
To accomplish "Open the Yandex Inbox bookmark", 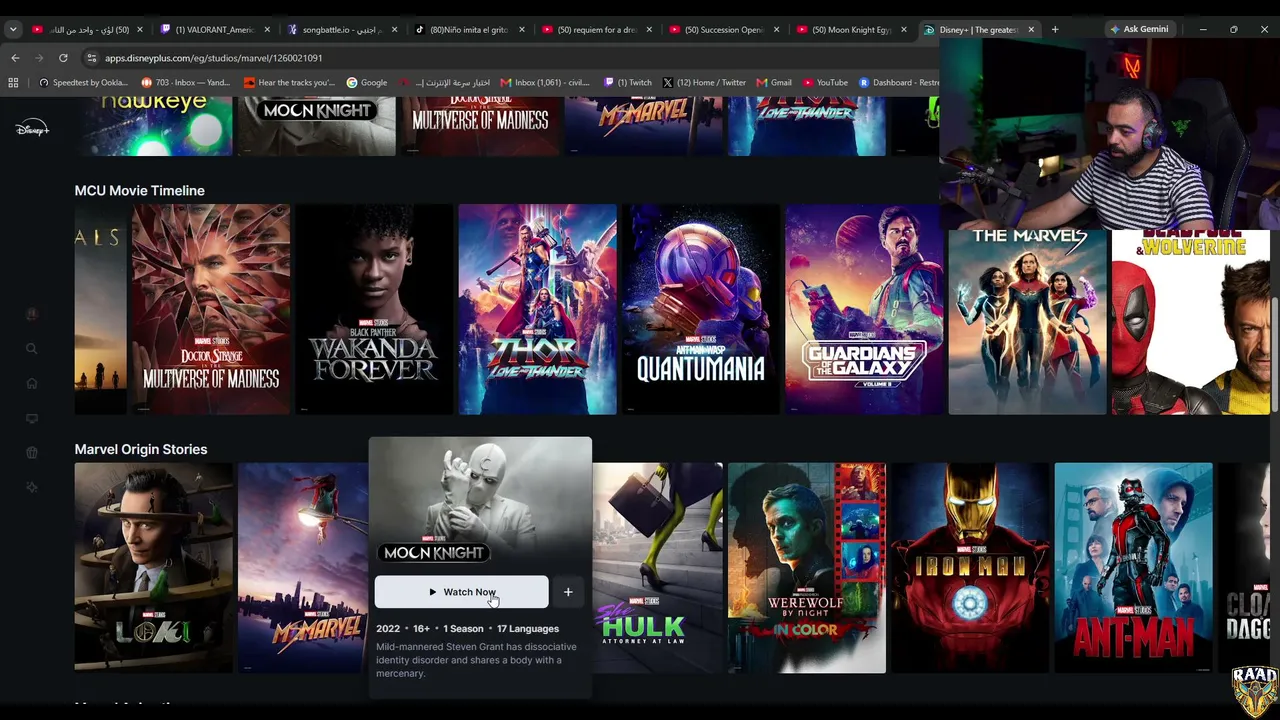I will [x=185, y=83].
